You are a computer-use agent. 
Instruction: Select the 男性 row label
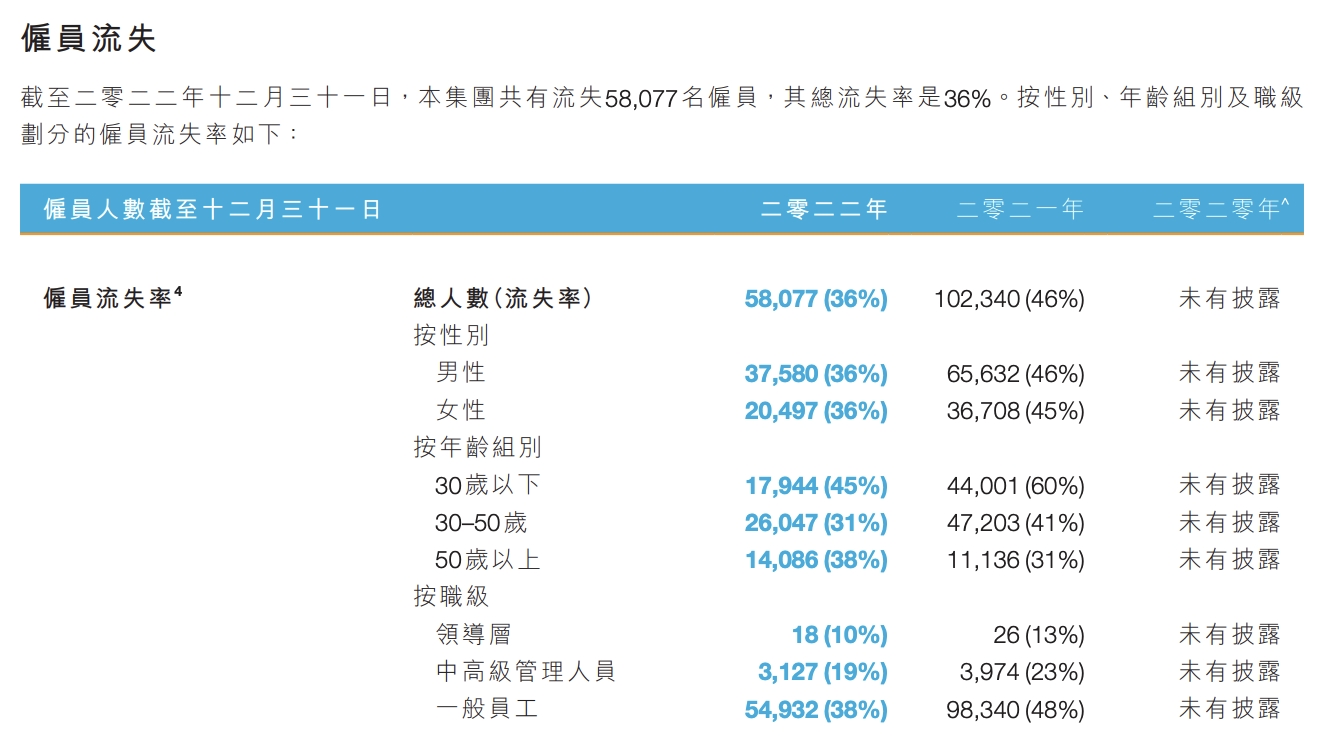[x=461, y=372]
